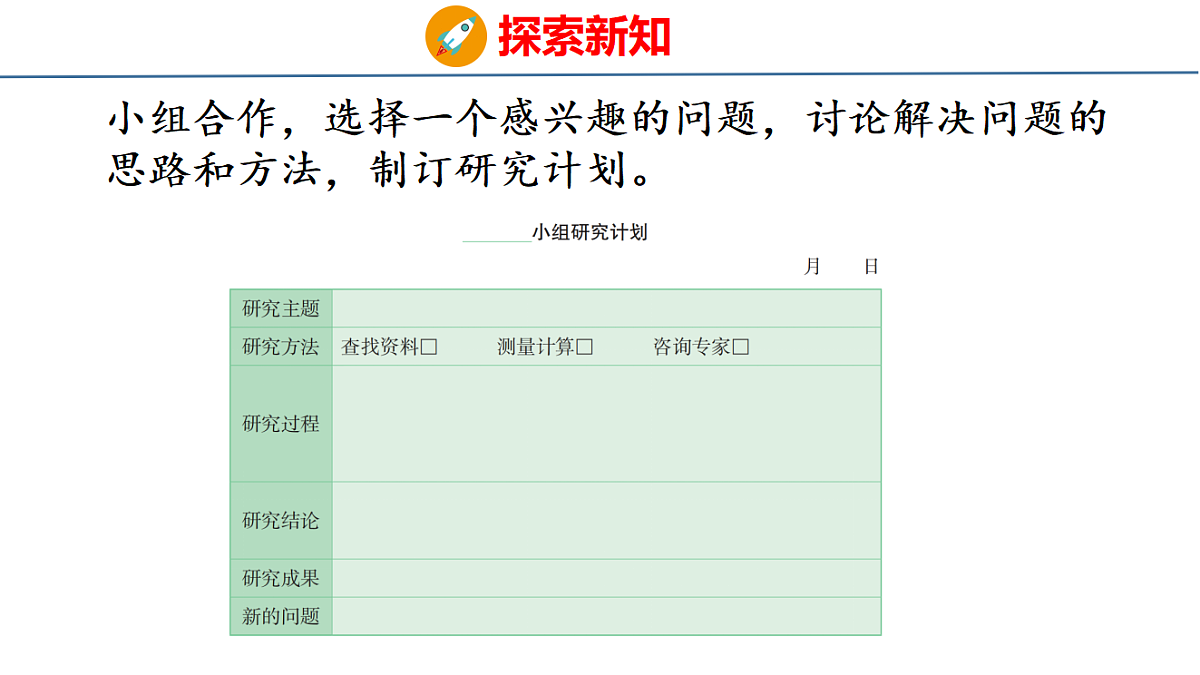Select the 研究方法 row label

(x=281, y=347)
